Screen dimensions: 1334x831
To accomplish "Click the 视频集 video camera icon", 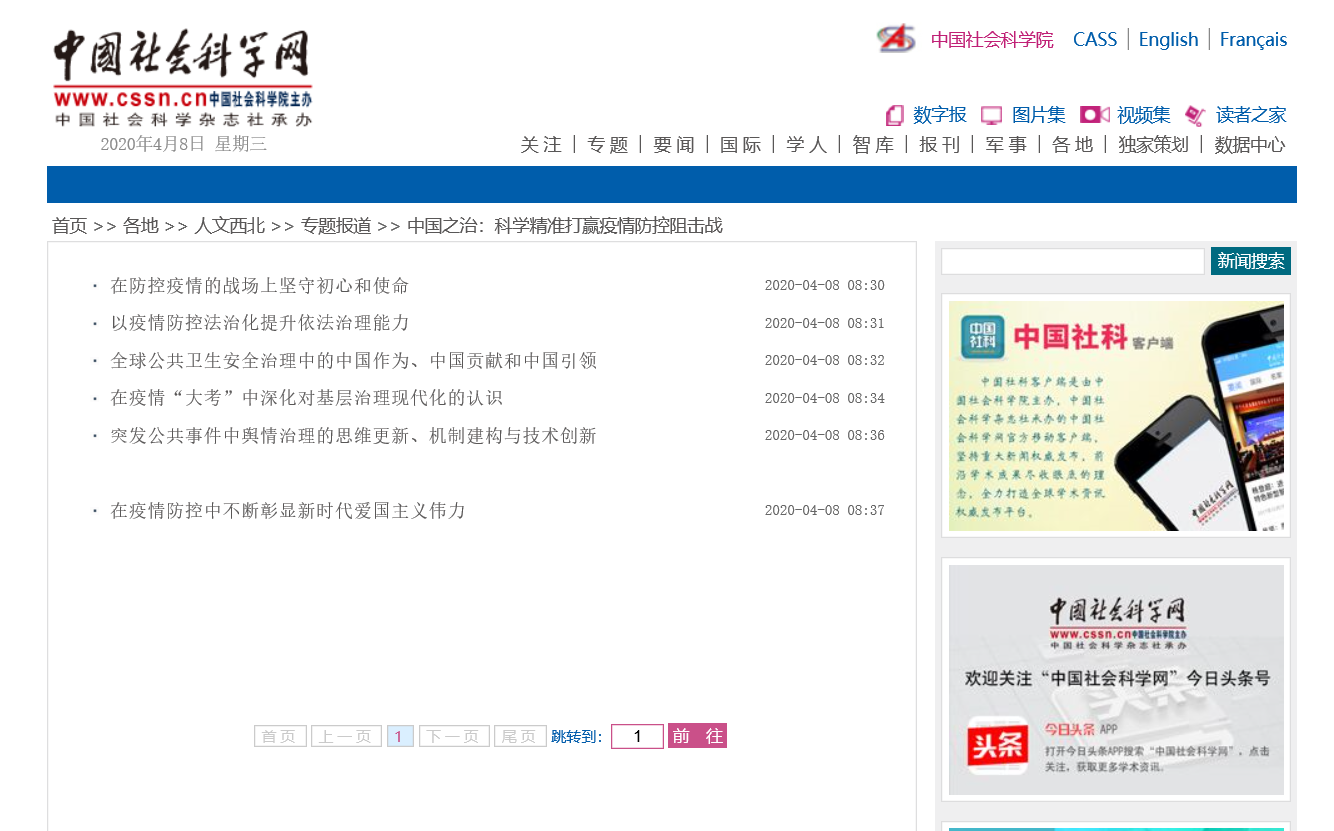I will tap(1094, 115).
